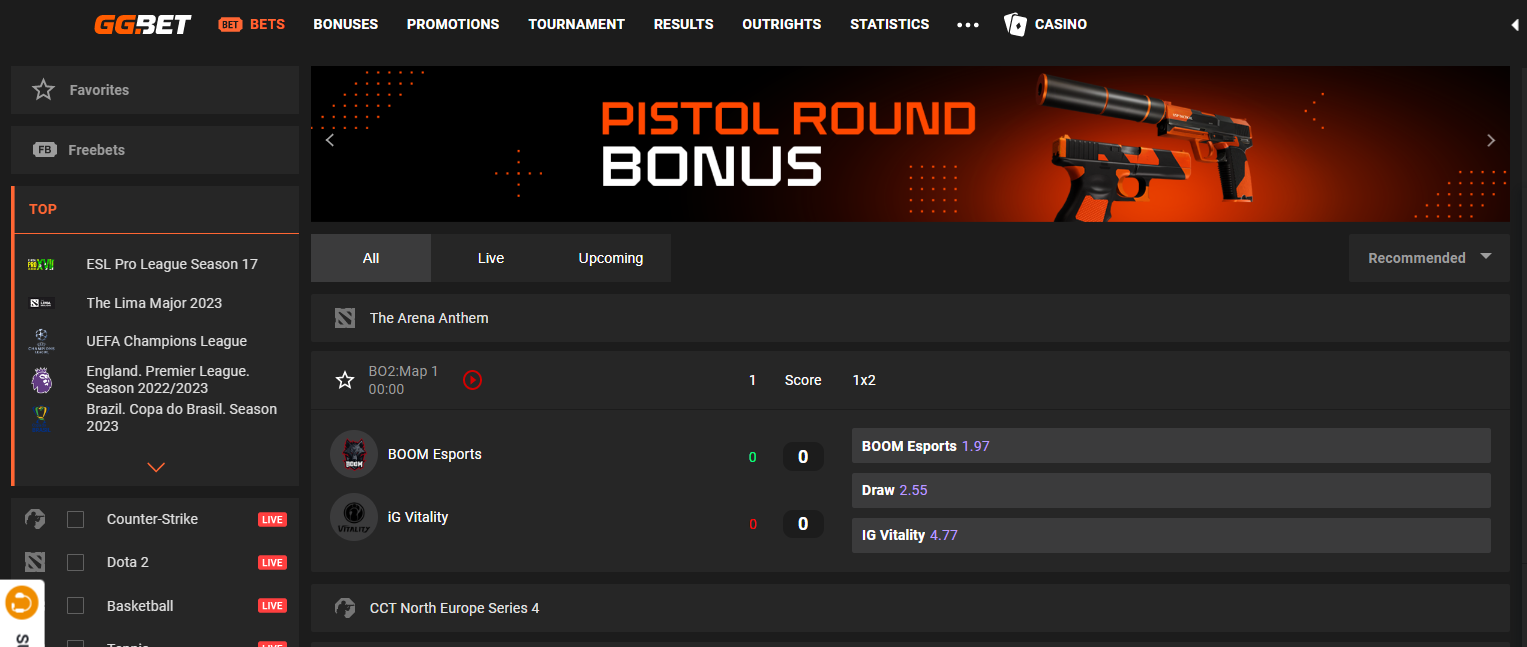1527x647 pixels.
Task: Tick the Basketball checkbox
Action: (x=75, y=606)
